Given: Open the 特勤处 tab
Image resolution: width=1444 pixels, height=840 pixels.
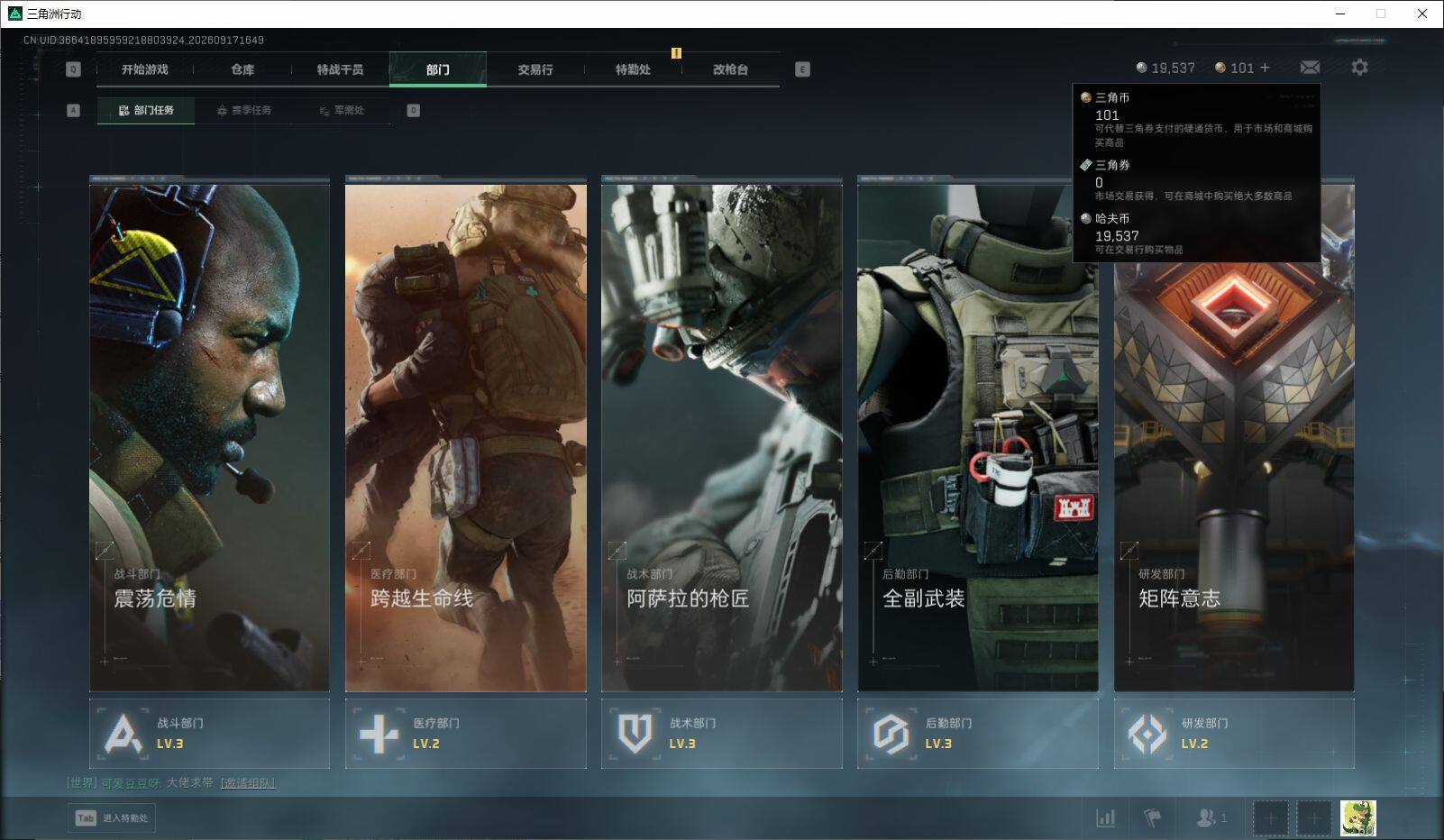Looking at the screenshot, I should click(633, 69).
